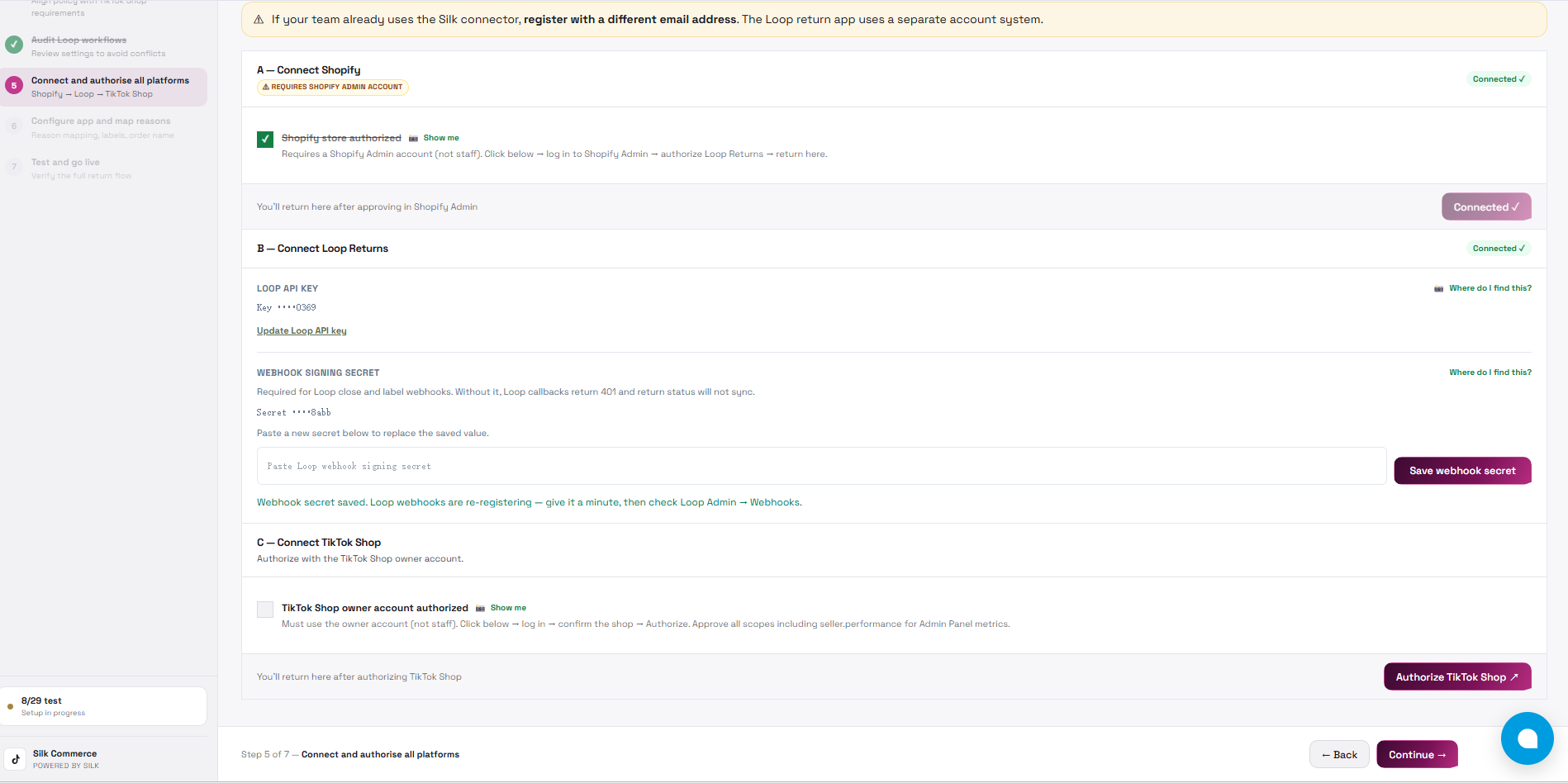Click Show me for TikTok Shop authorization
1568x783 pixels.
508,608
